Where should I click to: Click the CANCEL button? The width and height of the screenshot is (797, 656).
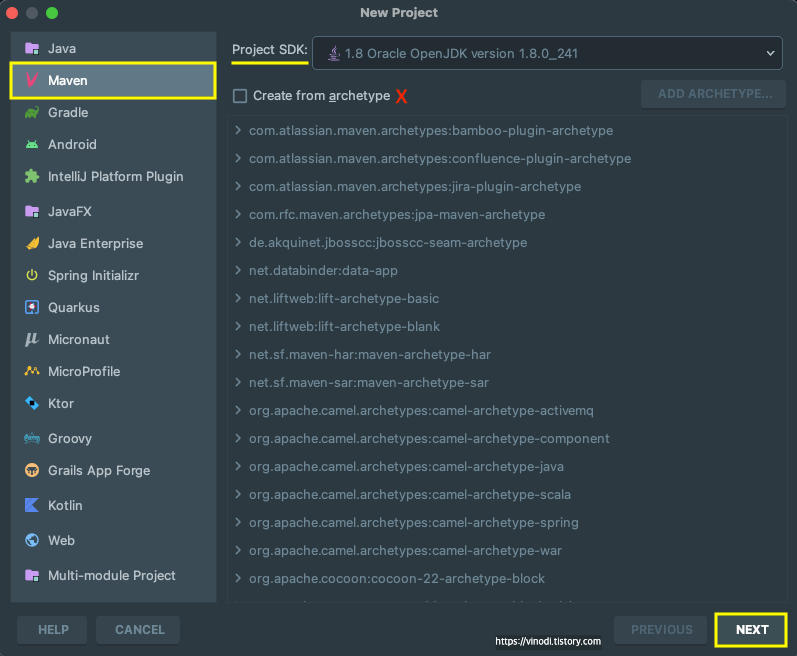pos(139,630)
